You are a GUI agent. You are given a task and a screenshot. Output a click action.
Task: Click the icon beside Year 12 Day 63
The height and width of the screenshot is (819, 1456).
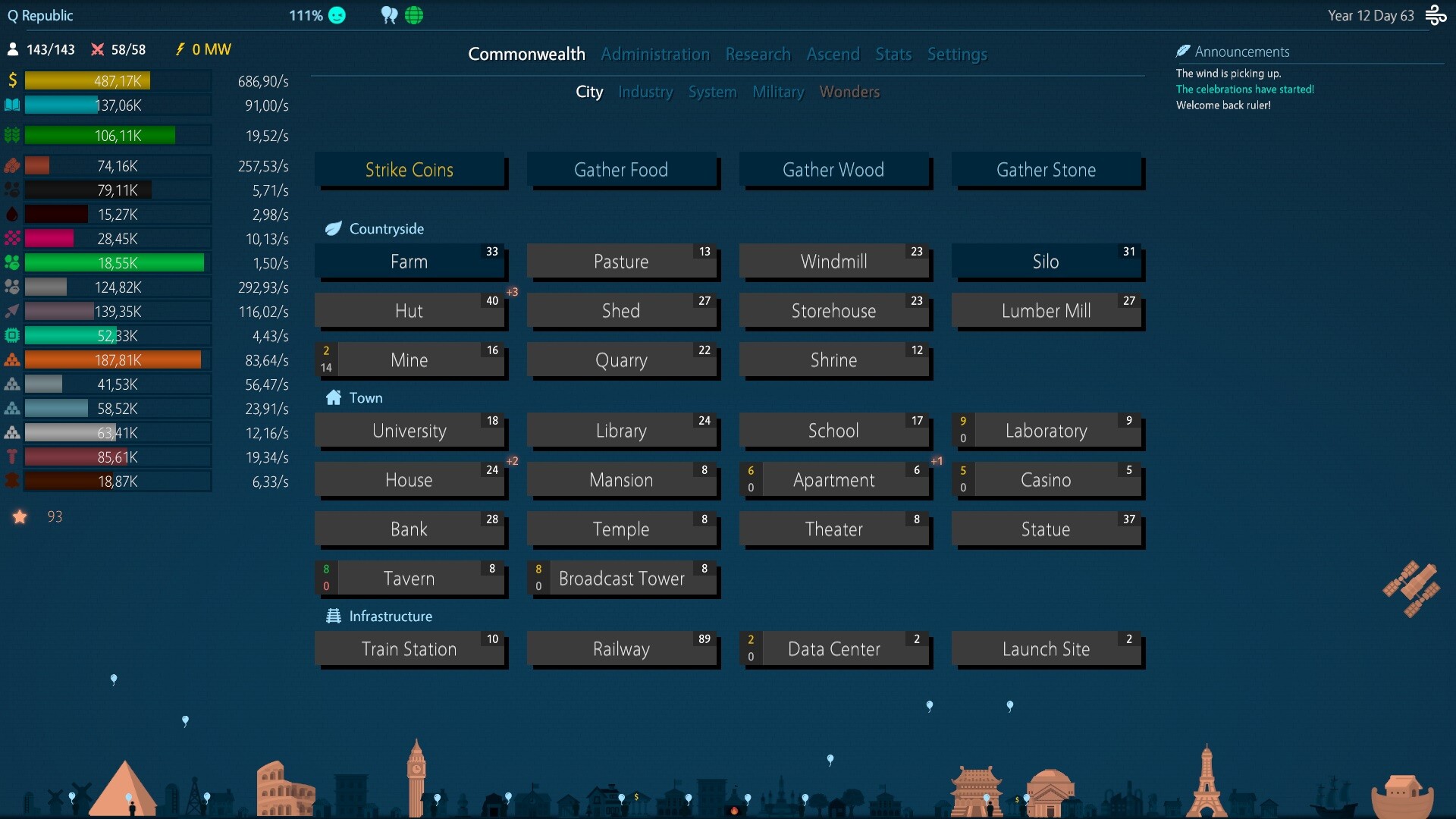(1436, 15)
